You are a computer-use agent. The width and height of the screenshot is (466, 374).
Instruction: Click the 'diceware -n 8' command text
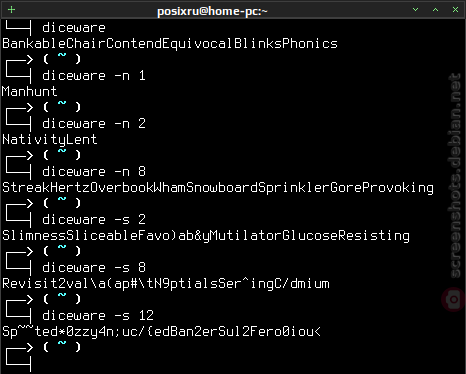coord(94,172)
